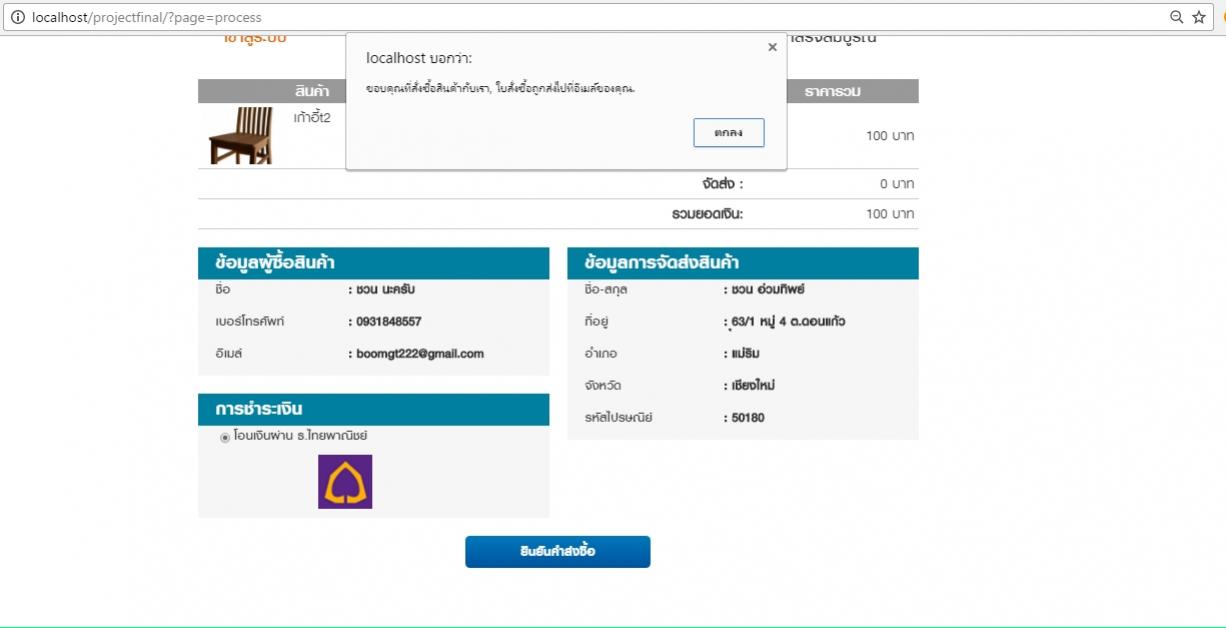Click the รวมยอดเงิน total label

pos(707,214)
